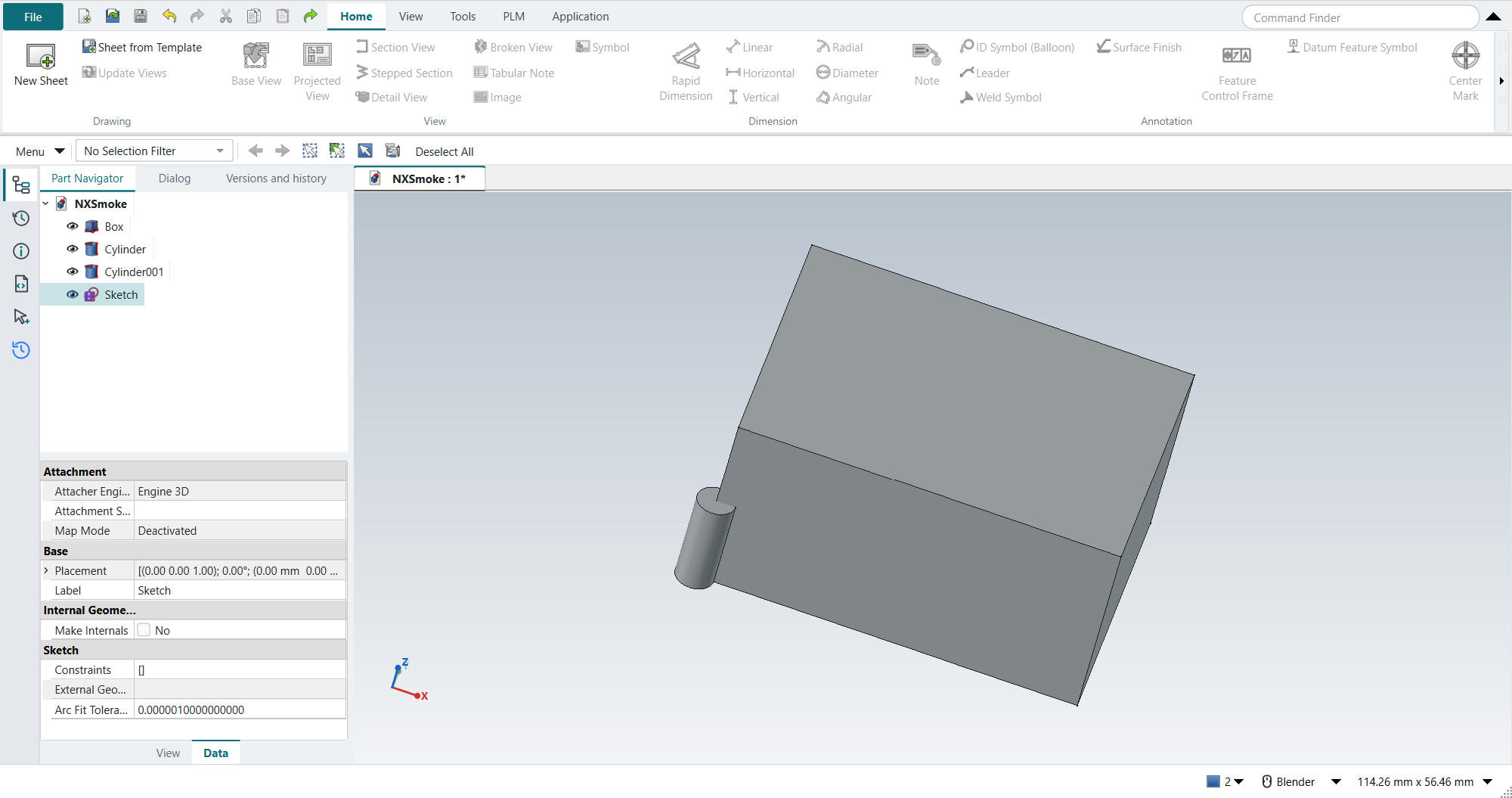Click the Base View ribbon icon
Image resolution: width=1512 pixels, height=798 pixels.
tap(256, 65)
